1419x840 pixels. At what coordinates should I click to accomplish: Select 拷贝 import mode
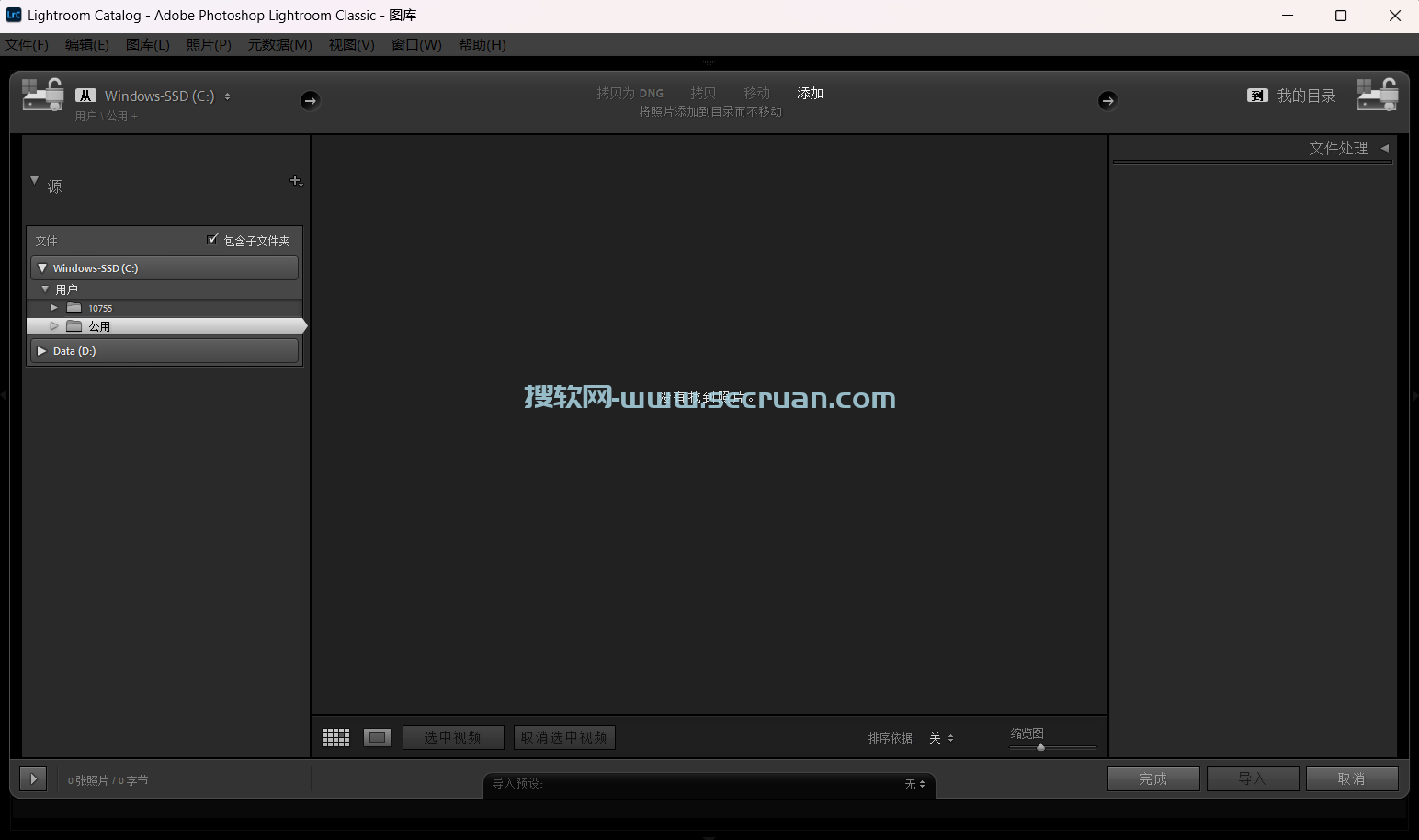703,93
